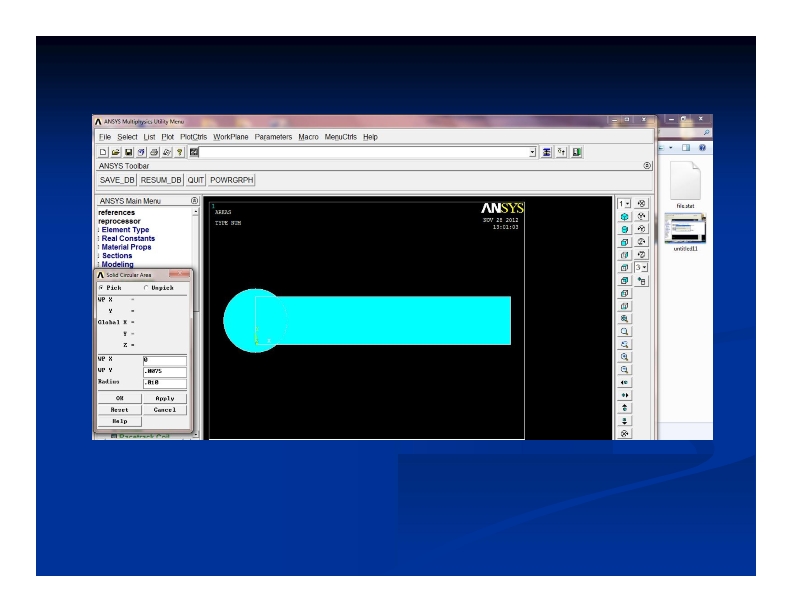Click the Pan Model Left arrow icon
This screenshot has width=792, height=612.
[625, 382]
